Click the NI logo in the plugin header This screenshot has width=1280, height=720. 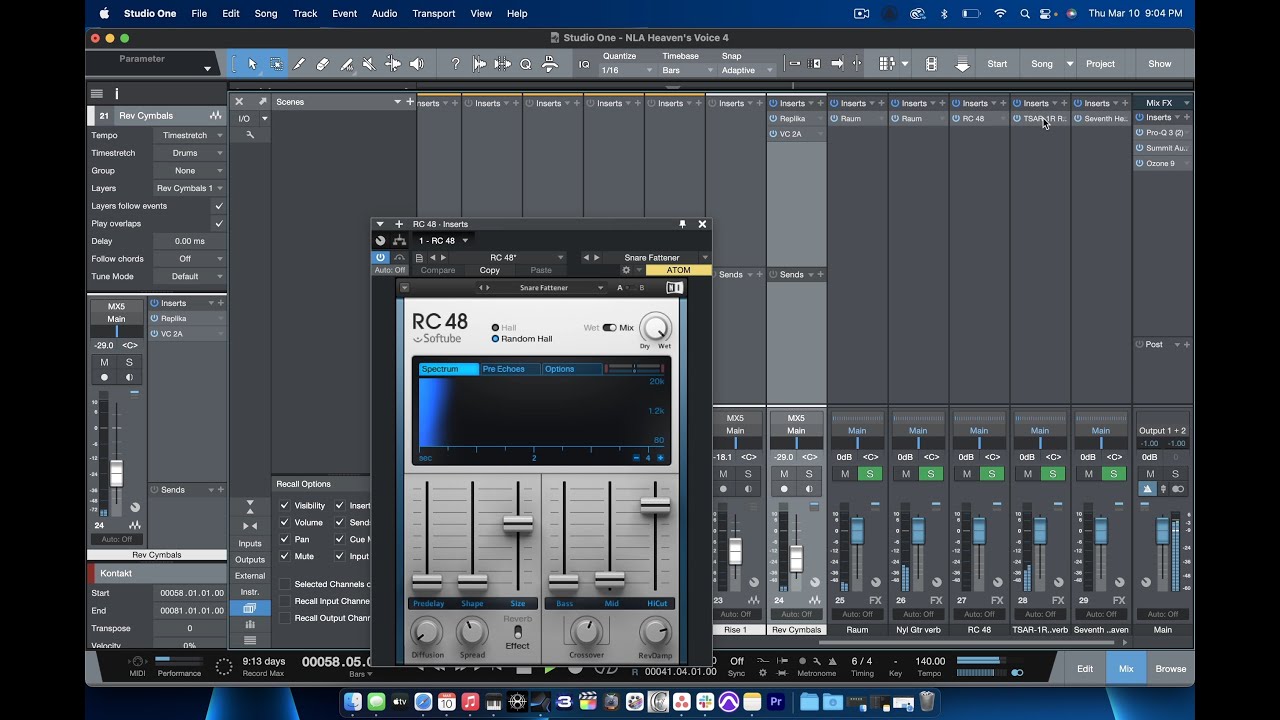click(x=675, y=288)
